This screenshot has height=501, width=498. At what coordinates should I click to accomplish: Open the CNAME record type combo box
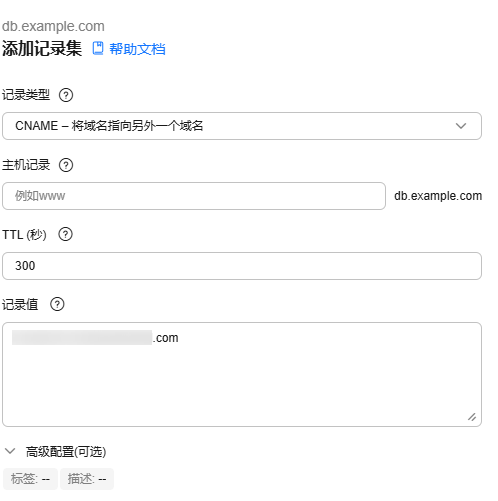[x=242, y=126]
